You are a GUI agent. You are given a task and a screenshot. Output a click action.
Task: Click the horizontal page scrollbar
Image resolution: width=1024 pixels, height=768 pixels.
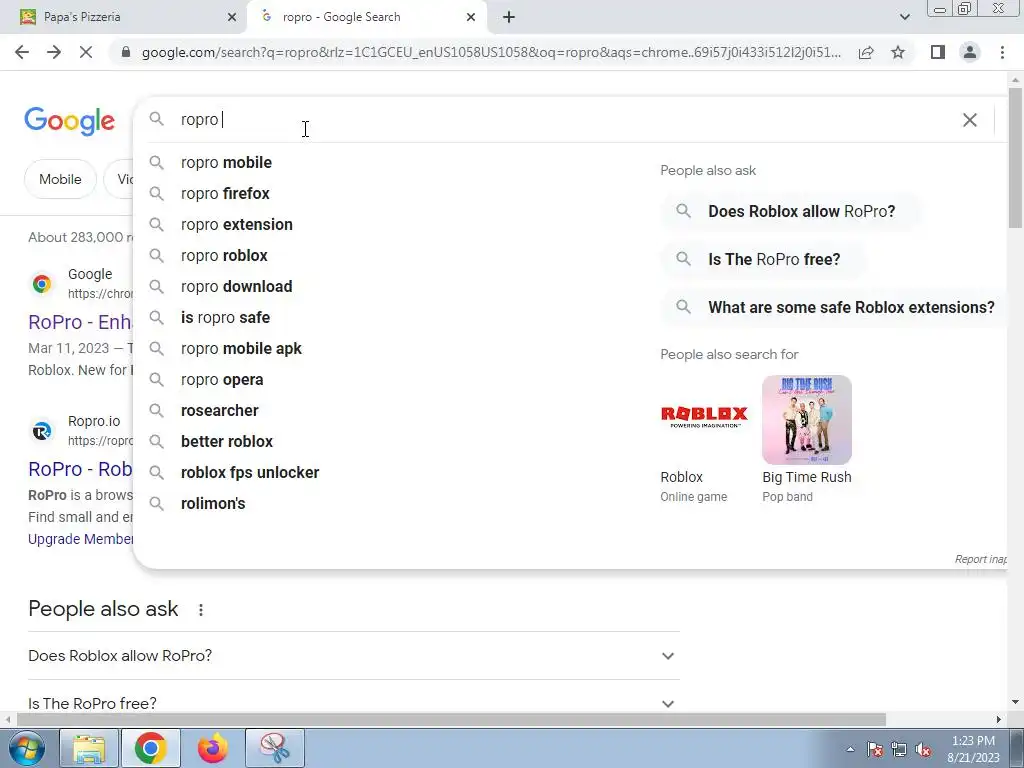(x=451, y=719)
